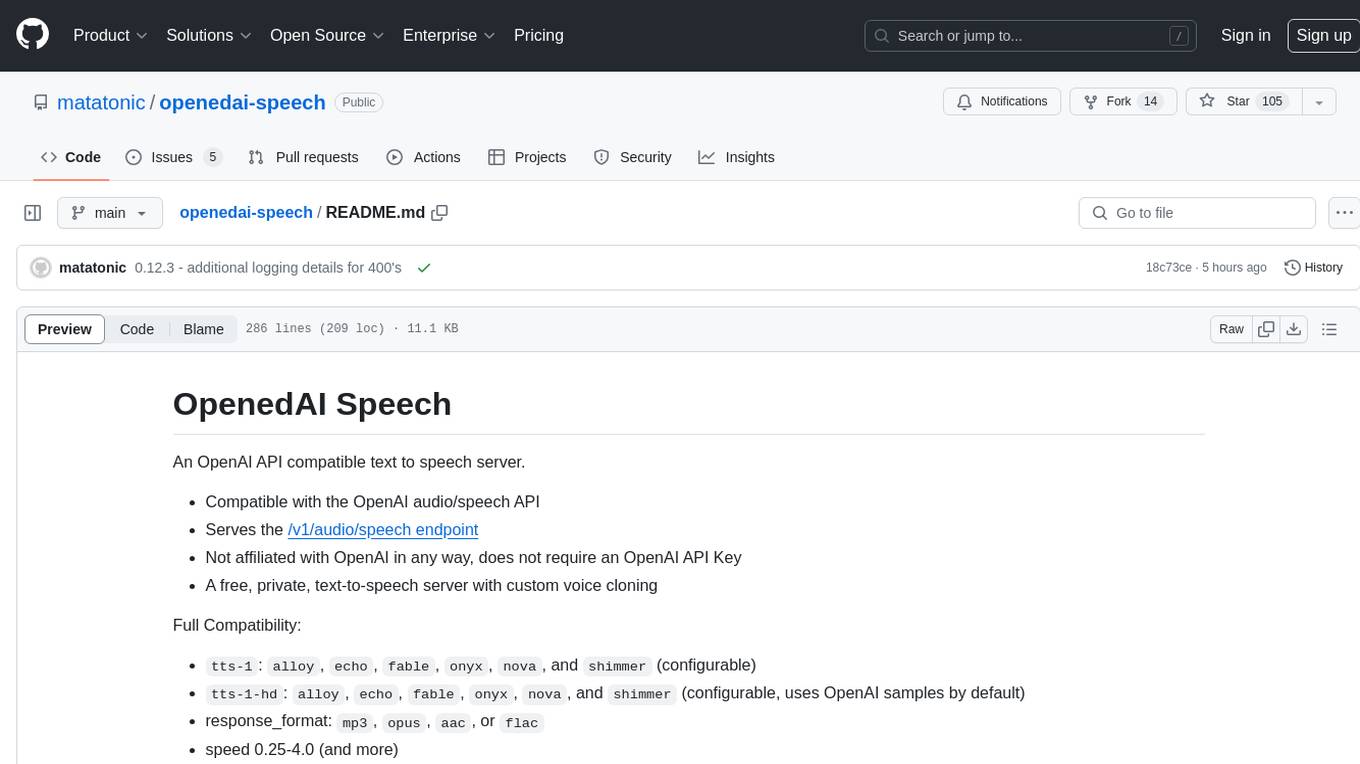Switch to the Issues tab
Screen dimensions: 1360x764
(x=173, y=157)
